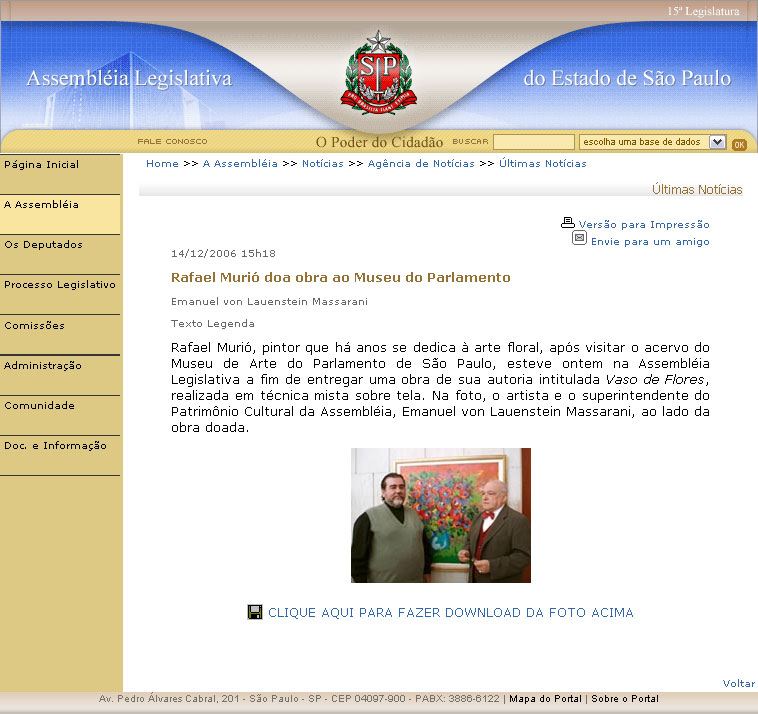Open Sobre o Portal footer link
This screenshot has height=714, width=758.
click(625, 699)
